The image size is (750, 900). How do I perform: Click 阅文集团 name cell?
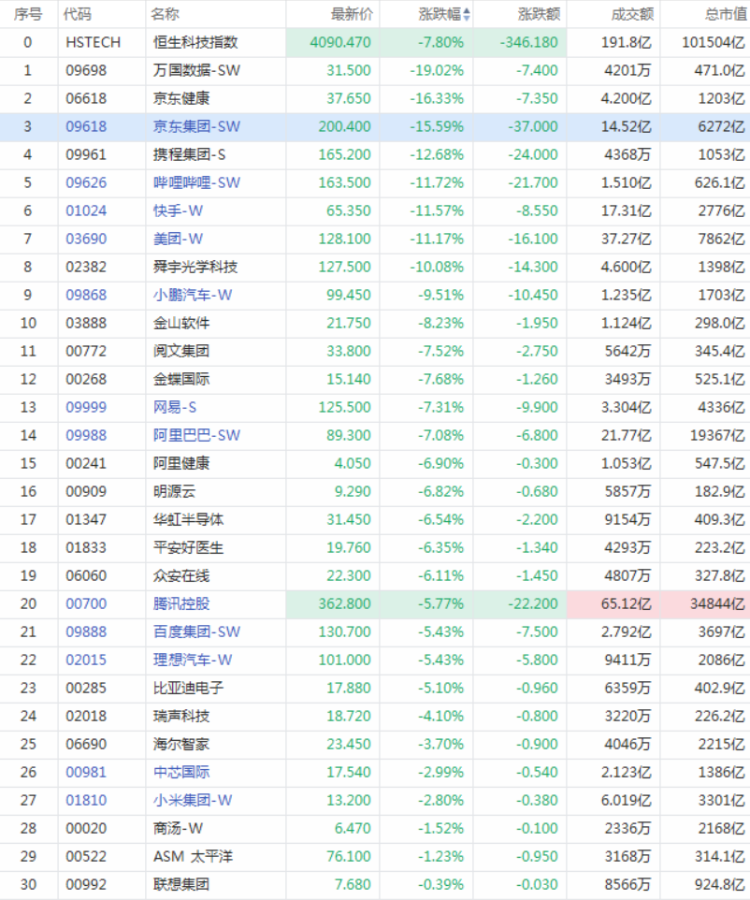(181, 351)
